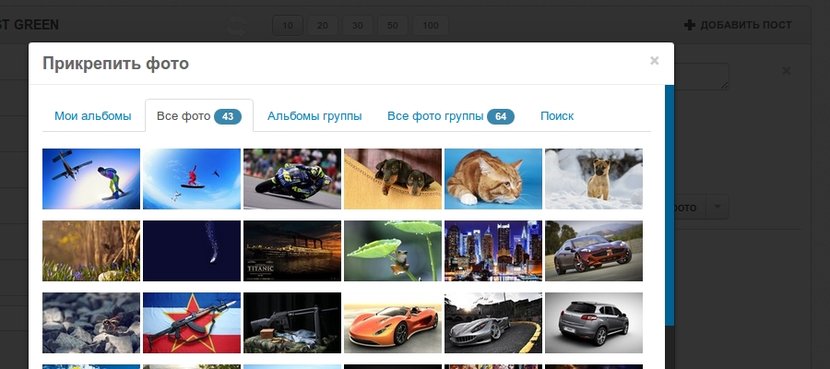
Task: Select the silver hatchback rear view photo
Action: pyautogui.click(x=594, y=323)
